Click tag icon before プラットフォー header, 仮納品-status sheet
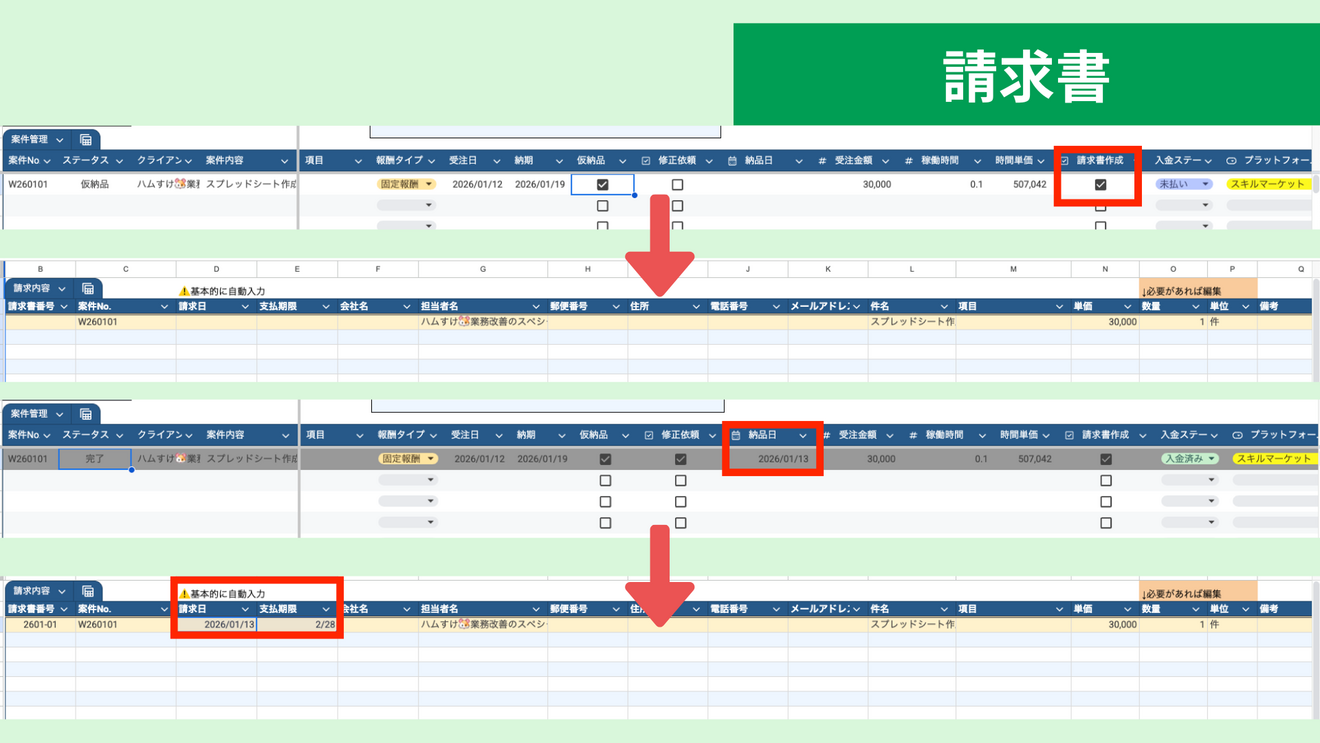The height and width of the screenshot is (743, 1320). tap(1231, 161)
